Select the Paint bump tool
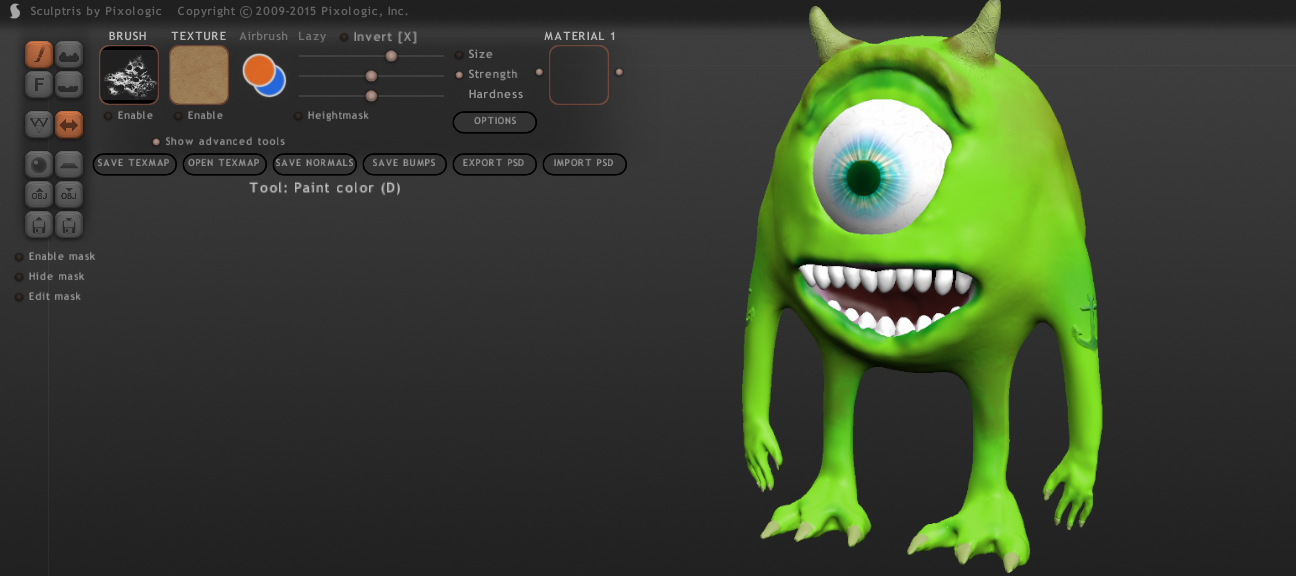 (x=69, y=54)
